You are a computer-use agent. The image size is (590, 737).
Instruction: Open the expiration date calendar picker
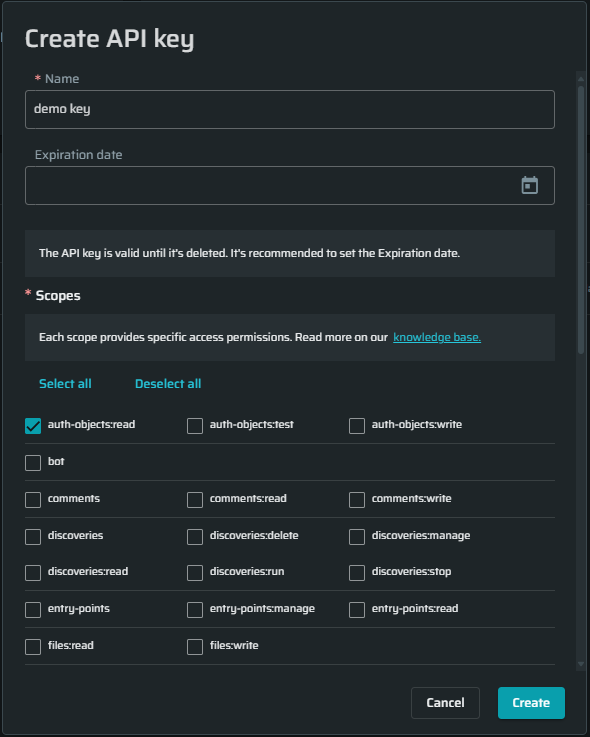pos(529,185)
